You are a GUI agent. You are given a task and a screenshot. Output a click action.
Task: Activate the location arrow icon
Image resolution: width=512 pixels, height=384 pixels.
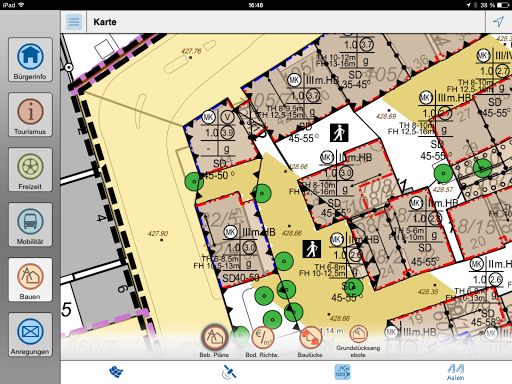(498, 22)
